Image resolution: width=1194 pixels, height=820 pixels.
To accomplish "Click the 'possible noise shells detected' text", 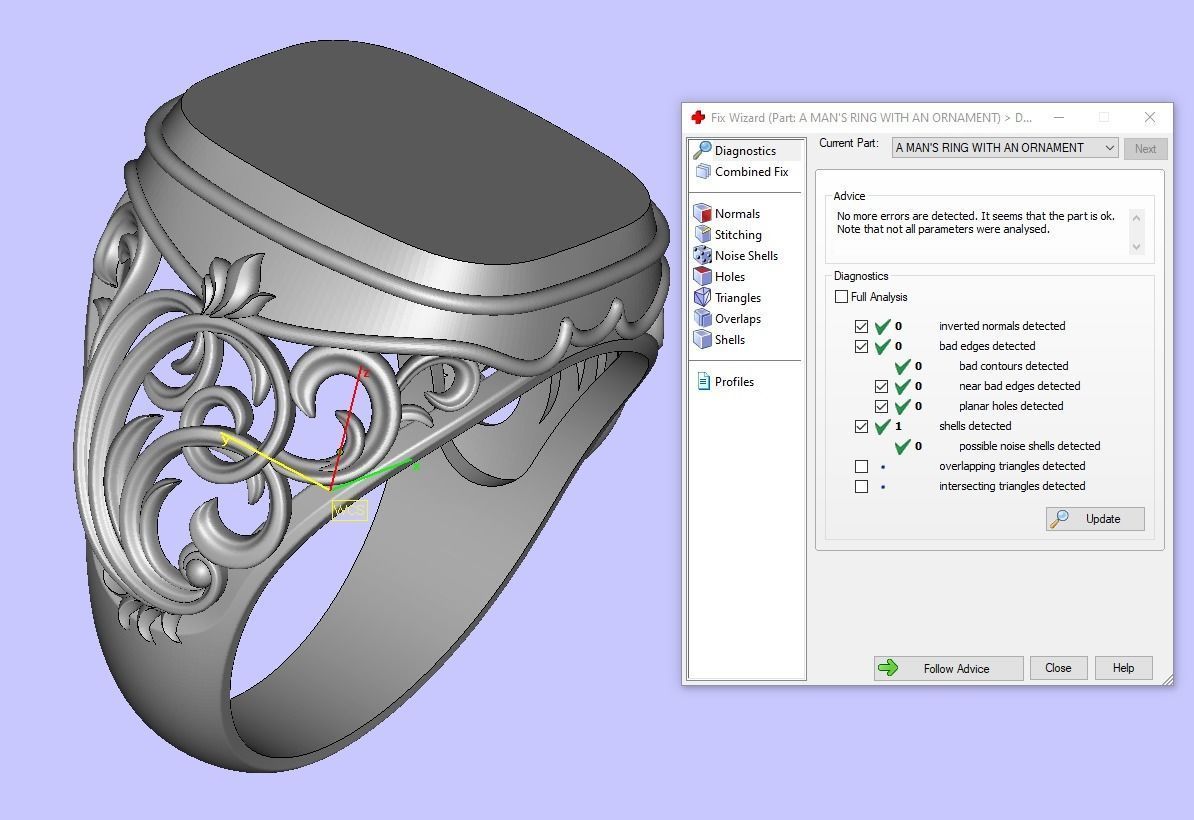I will tap(1030, 446).
